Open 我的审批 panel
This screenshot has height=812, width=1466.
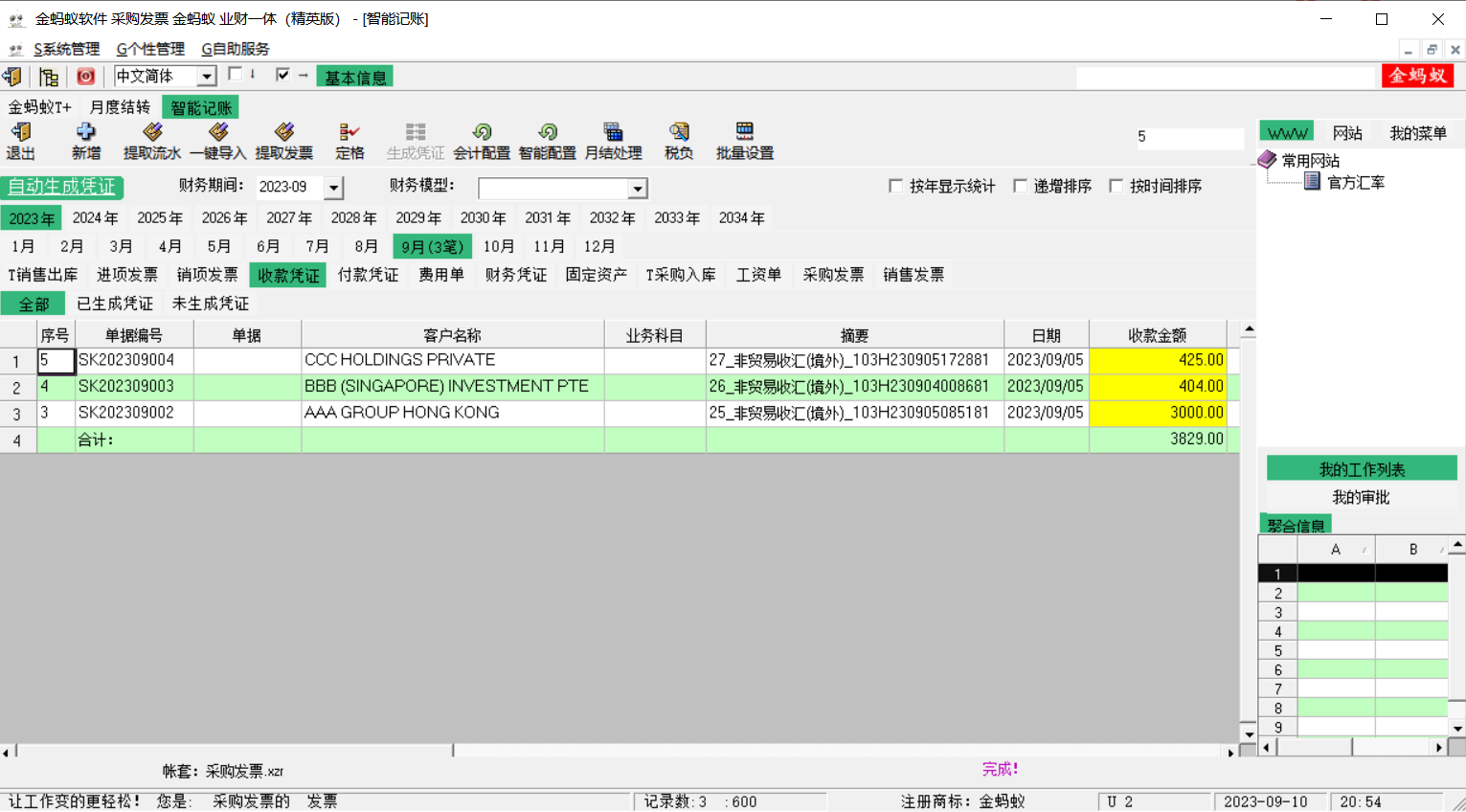coord(1362,497)
